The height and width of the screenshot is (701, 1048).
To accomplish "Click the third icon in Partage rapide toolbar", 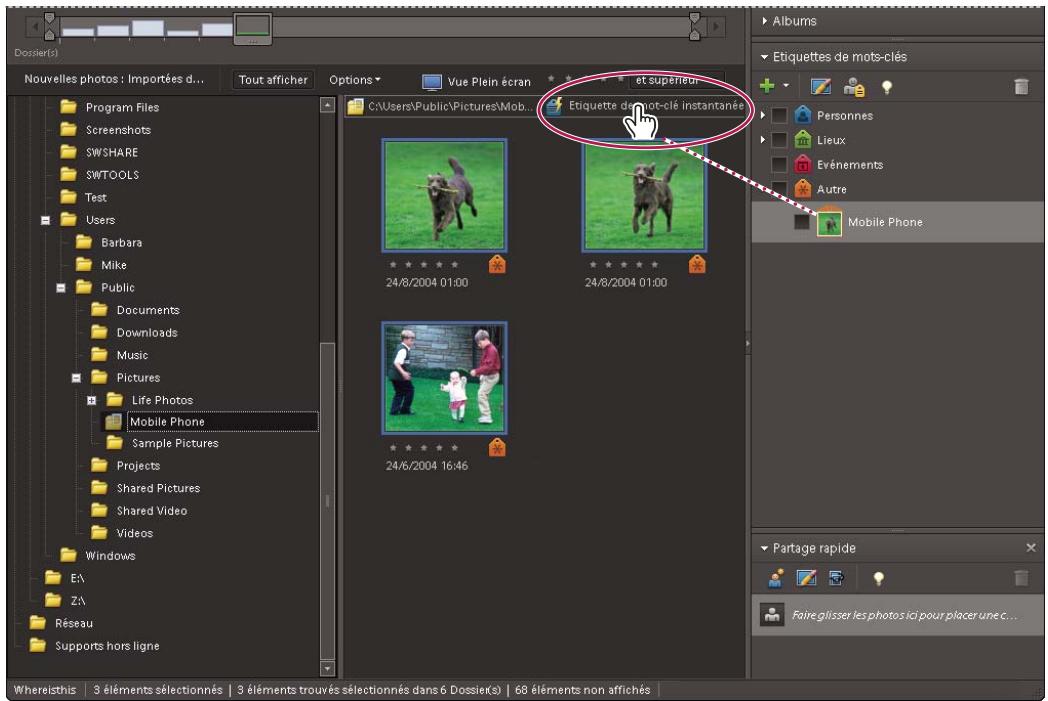I will click(x=836, y=578).
